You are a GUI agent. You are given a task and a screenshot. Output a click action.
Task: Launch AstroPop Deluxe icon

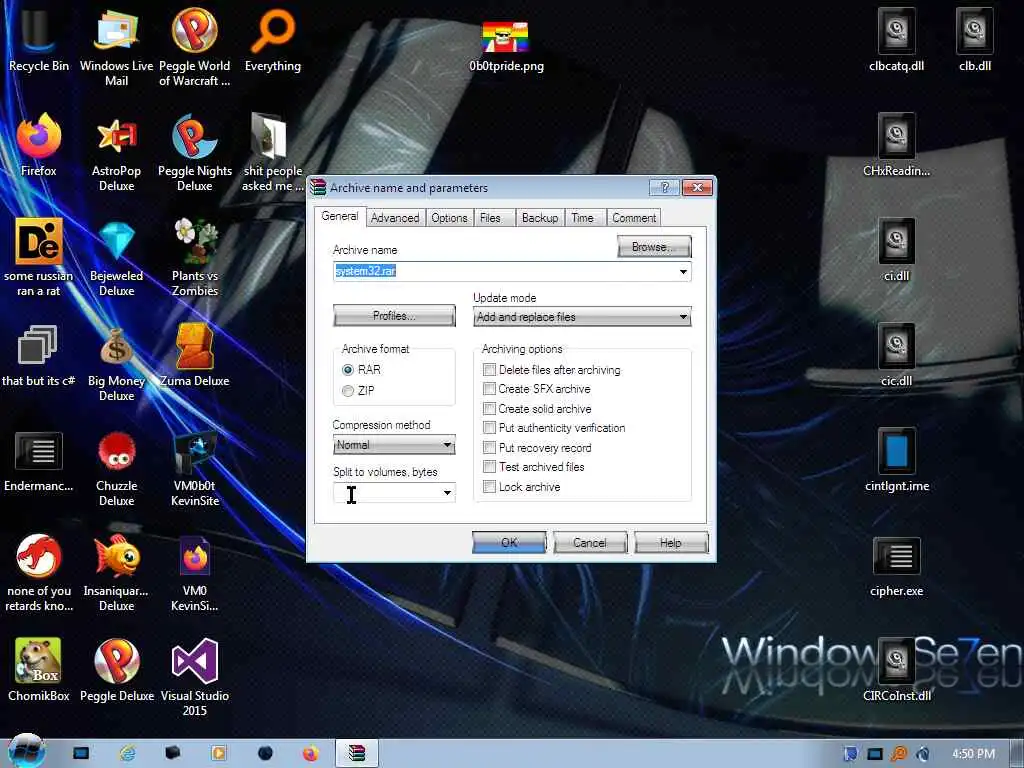coord(116,152)
